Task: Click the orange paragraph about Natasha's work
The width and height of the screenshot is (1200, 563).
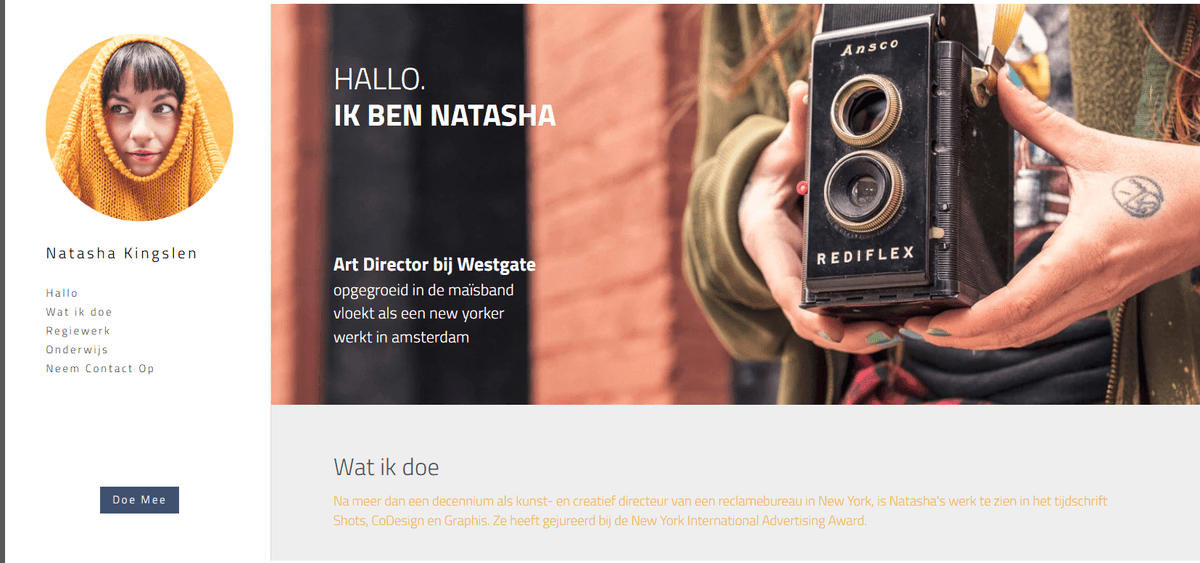Action: (721, 511)
